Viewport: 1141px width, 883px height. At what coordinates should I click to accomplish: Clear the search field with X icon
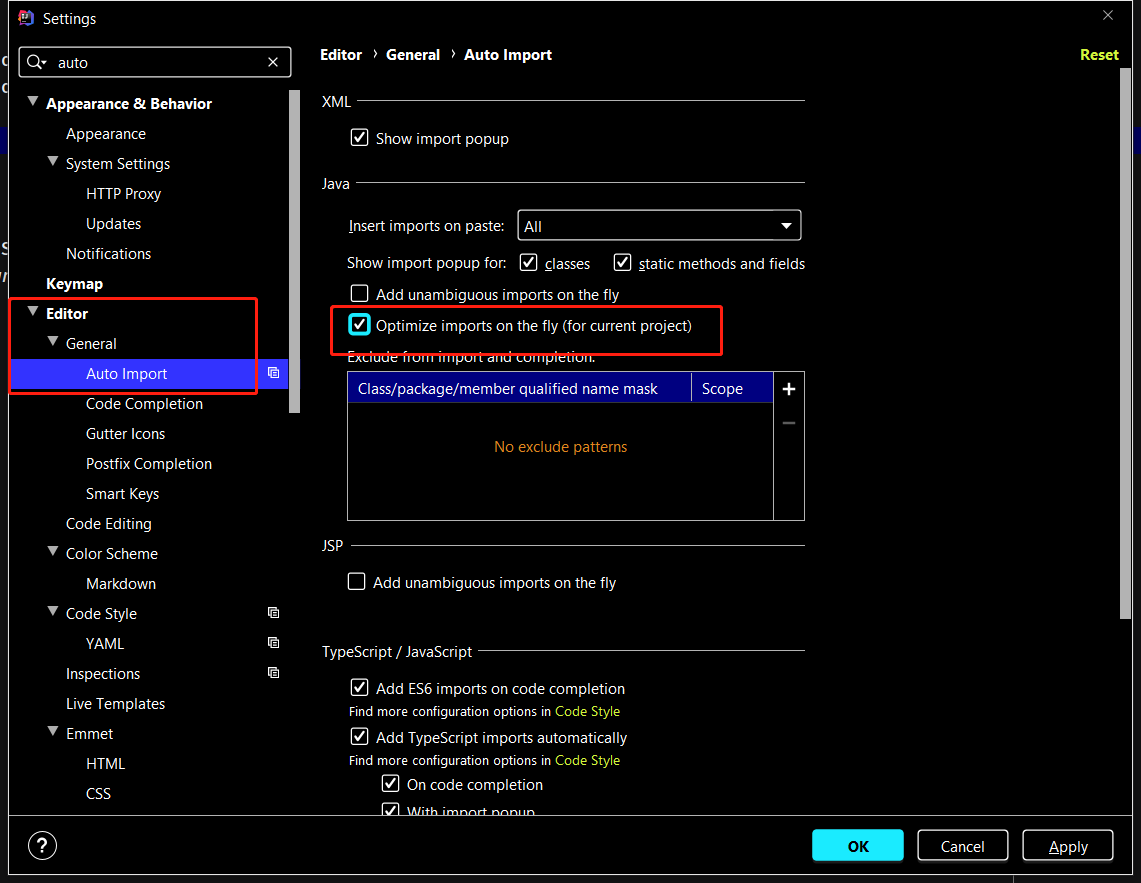273,62
